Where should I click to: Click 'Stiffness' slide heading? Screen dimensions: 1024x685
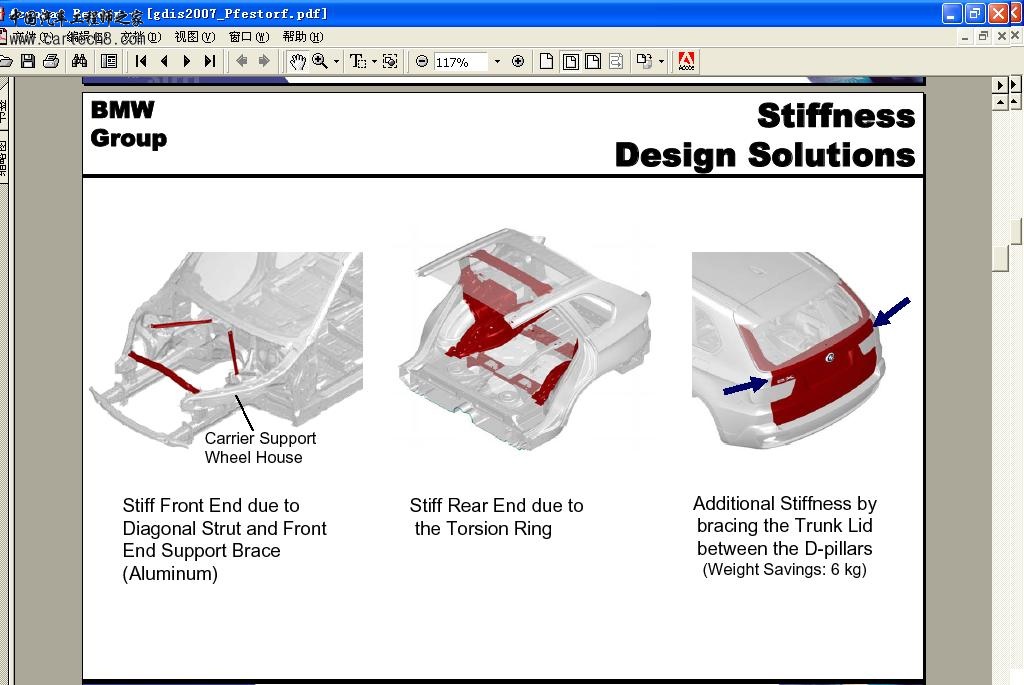836,116
